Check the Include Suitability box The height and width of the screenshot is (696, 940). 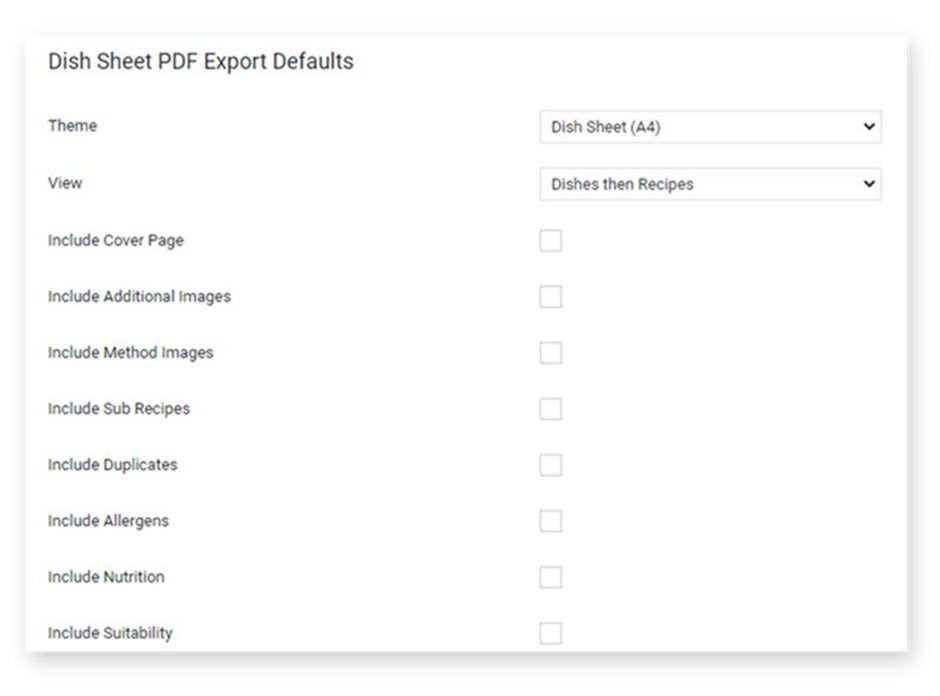coord(551,632)
